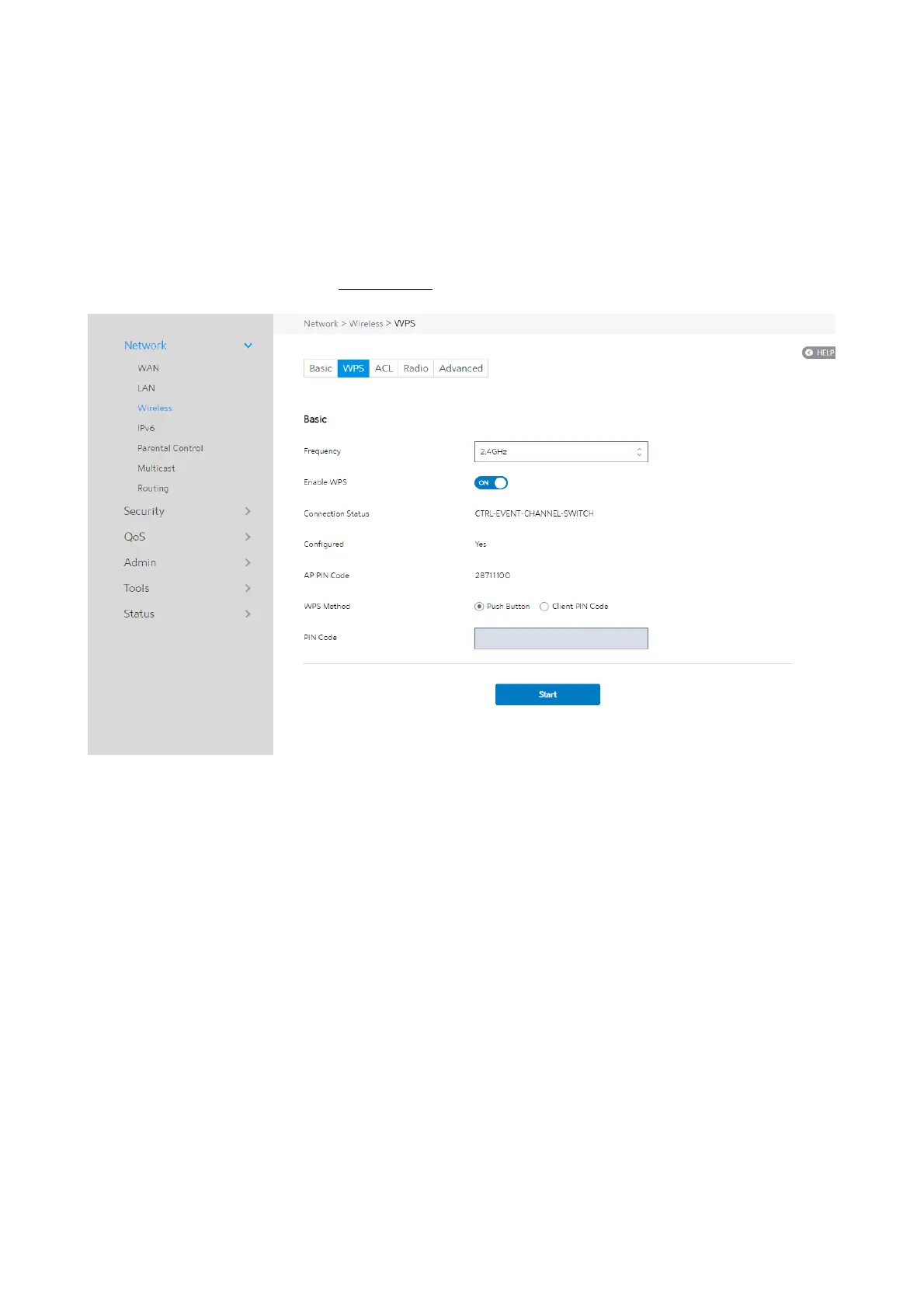924x1308 pixels.
Task: Open Multicast in the sidebar
Action: [x=156, y=468]
